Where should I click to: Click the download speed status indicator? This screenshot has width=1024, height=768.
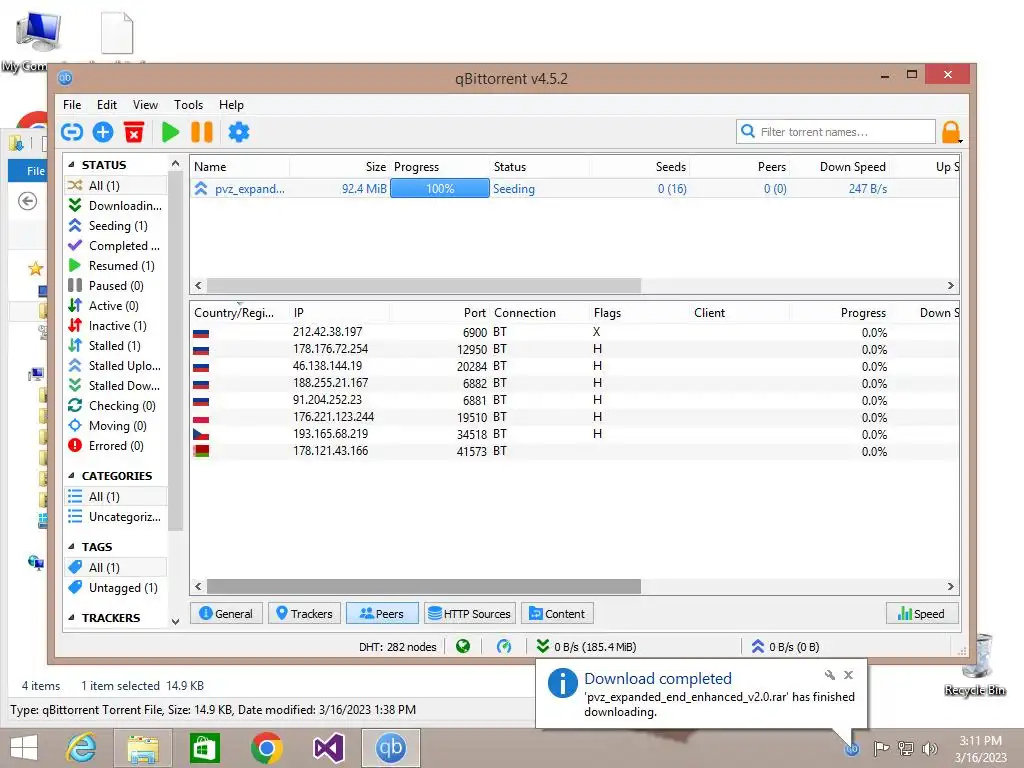(x=586, y=647)
